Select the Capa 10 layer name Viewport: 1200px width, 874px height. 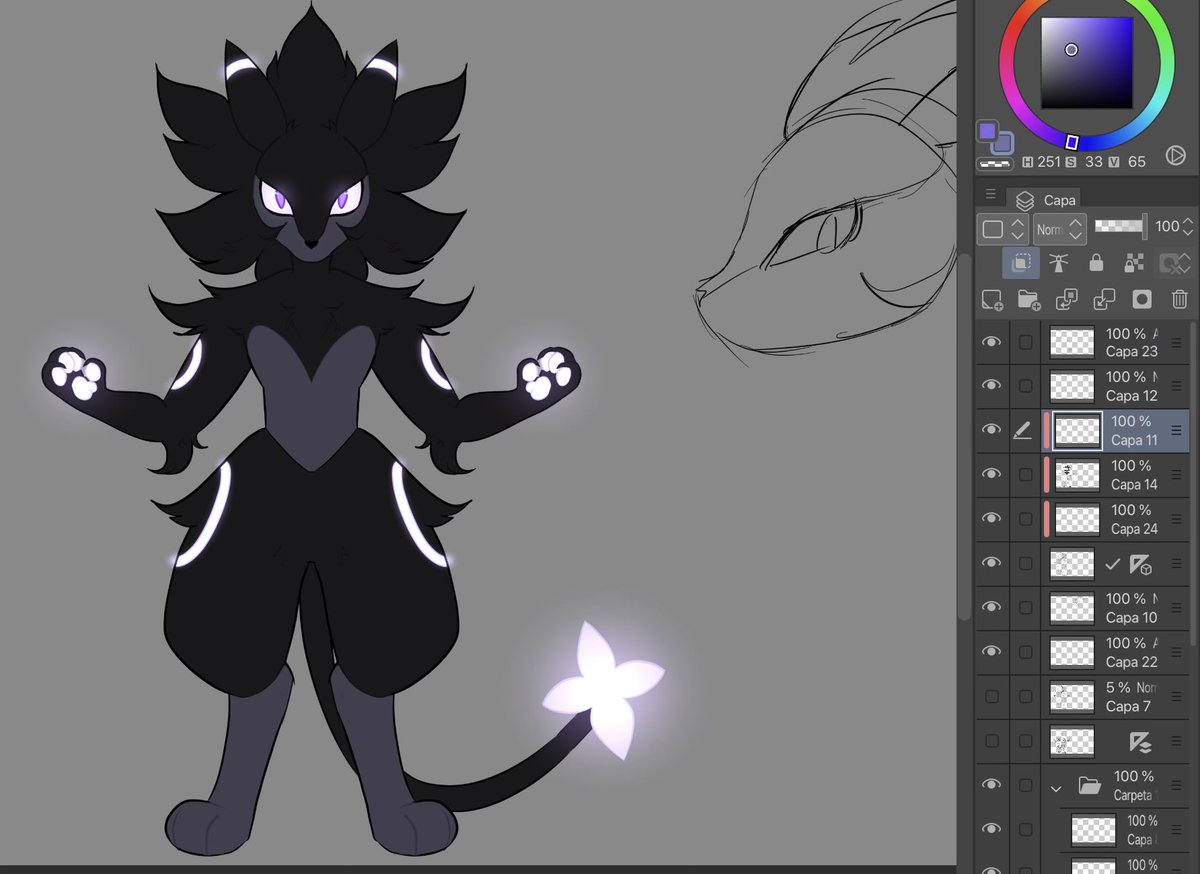[x=1131, y=618]
